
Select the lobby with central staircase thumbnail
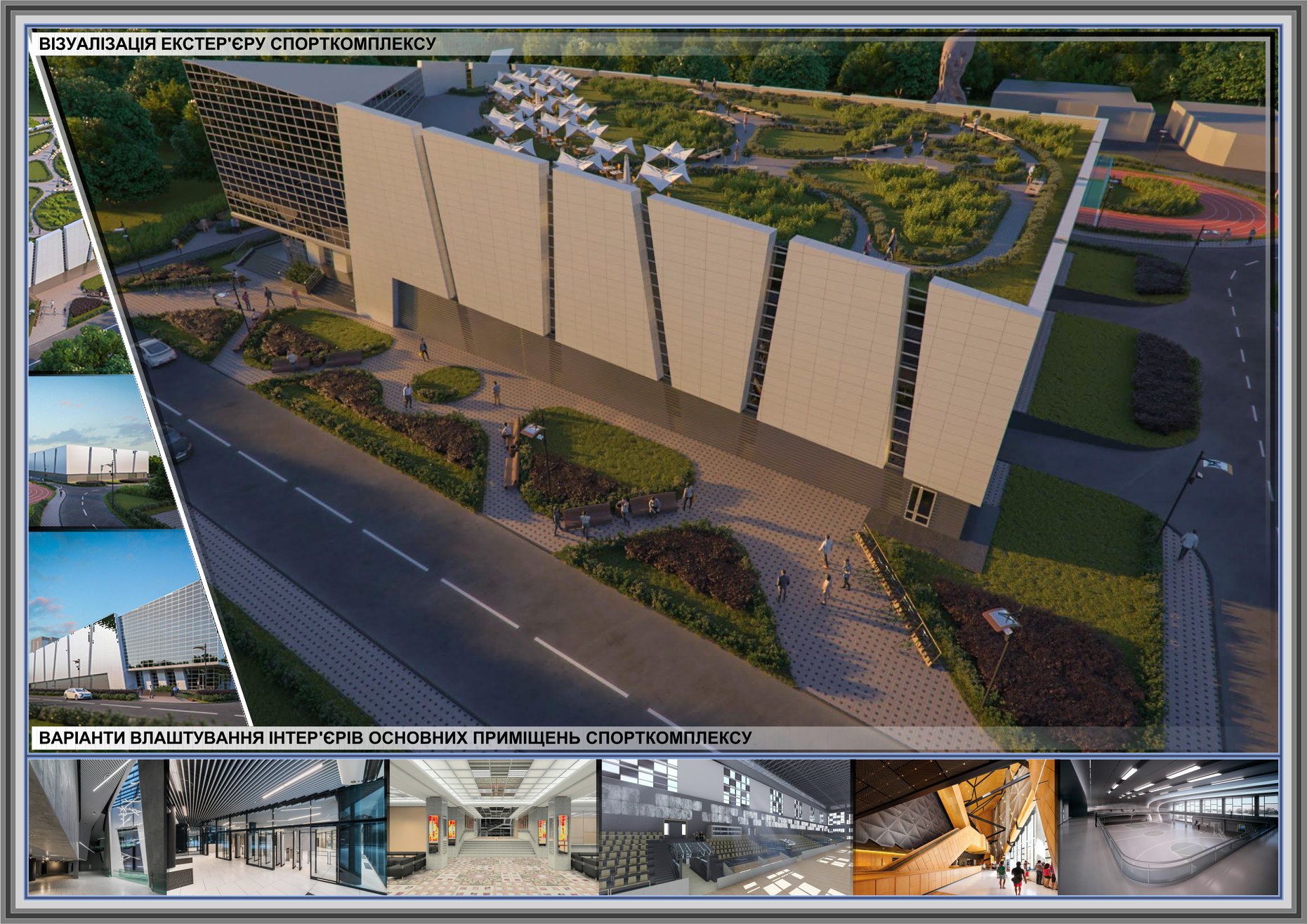(x=492, y=828)
